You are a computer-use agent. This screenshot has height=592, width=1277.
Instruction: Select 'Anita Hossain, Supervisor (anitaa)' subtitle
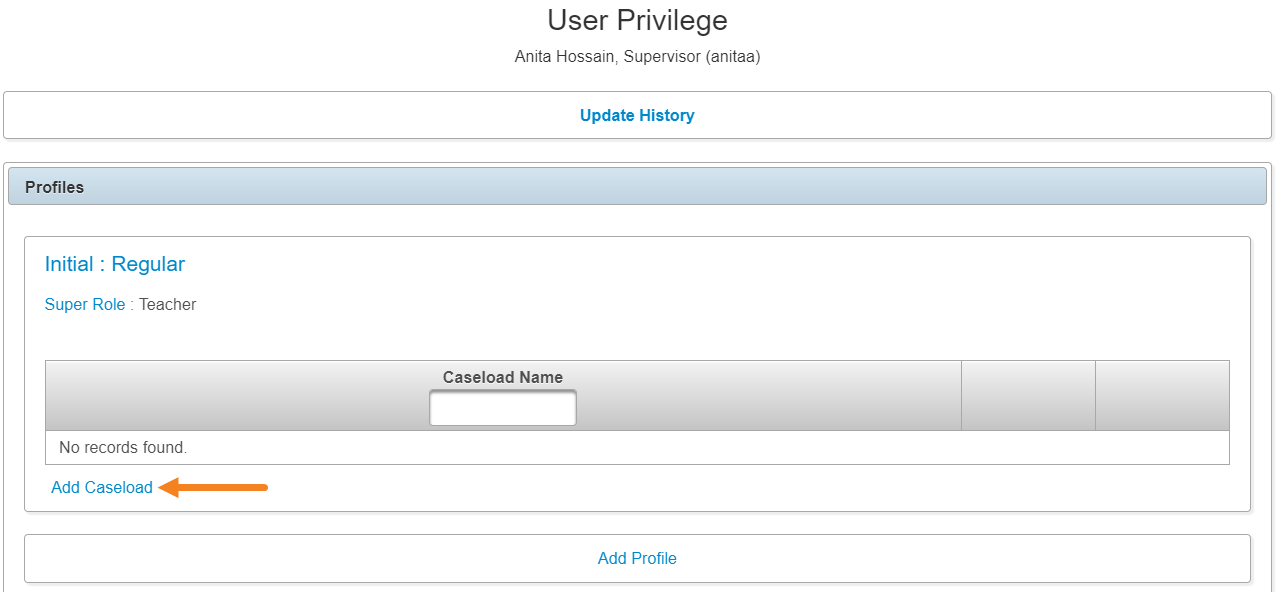(x=637, y=57)
